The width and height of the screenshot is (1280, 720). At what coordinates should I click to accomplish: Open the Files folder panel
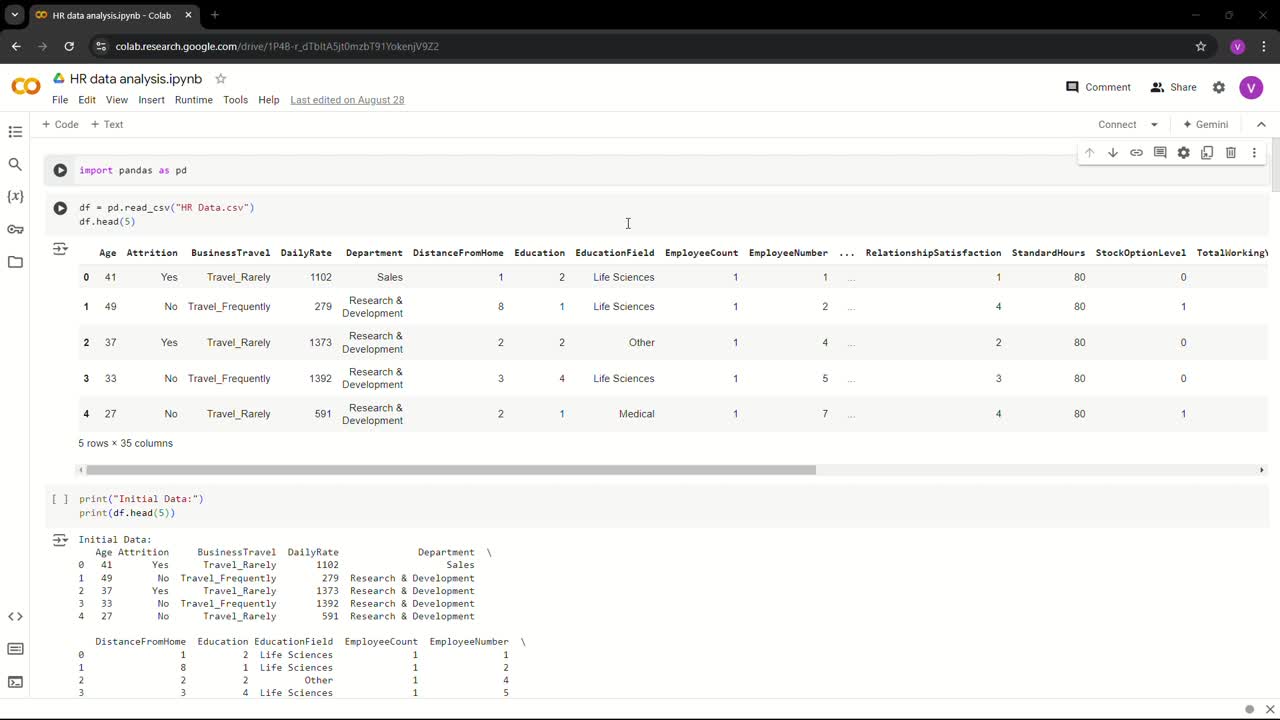coord(15,262)
